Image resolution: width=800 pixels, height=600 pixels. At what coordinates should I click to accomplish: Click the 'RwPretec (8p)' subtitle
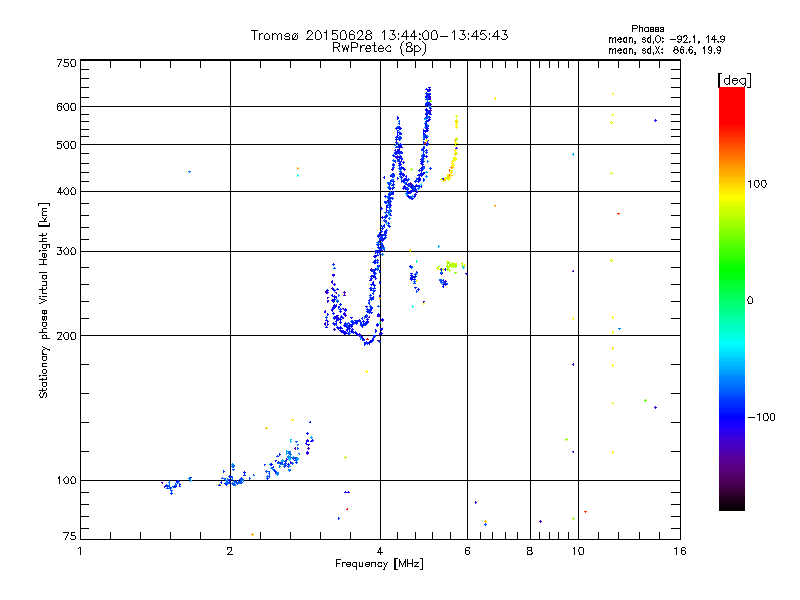379,48
